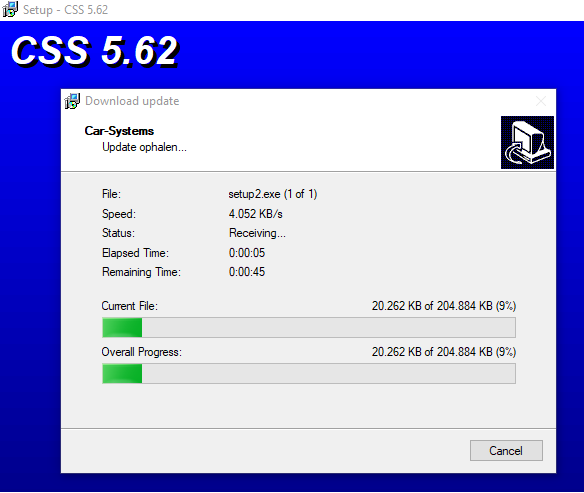This screenshot has width=584, height=493.
Task: Close the Download update dialog
Action: 541,101
